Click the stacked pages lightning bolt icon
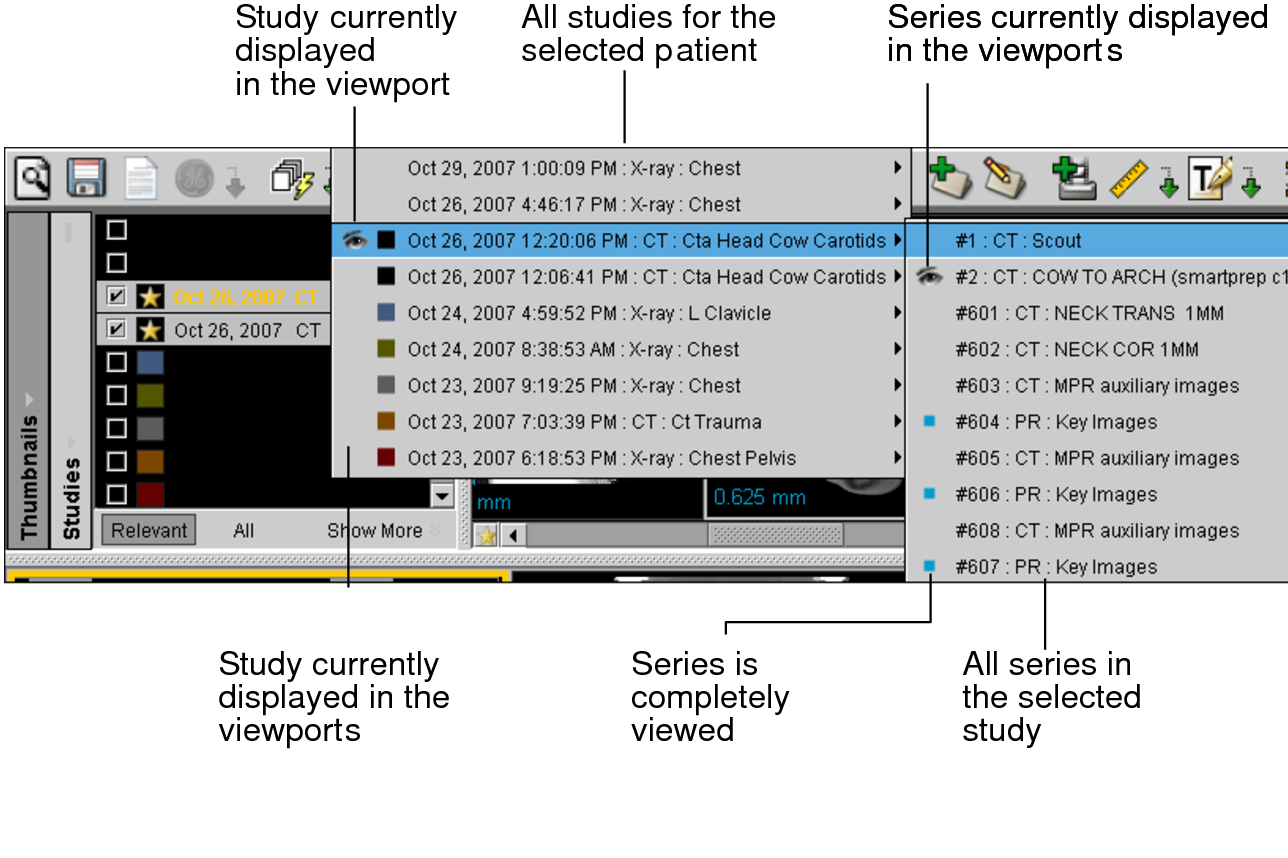Image resolution: width=1288 pixels, height=858 pixels. coord(292,180)
